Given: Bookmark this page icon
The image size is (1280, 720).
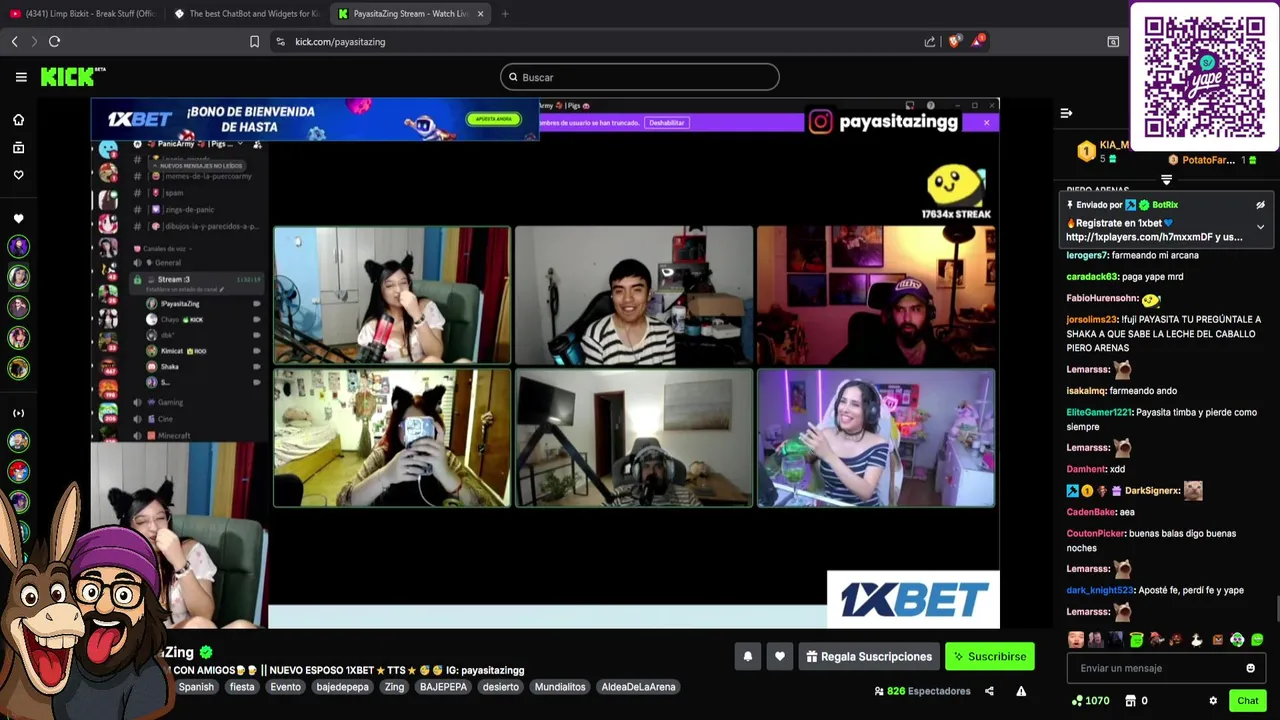Looking at the screenshot, I should [254, 41].
